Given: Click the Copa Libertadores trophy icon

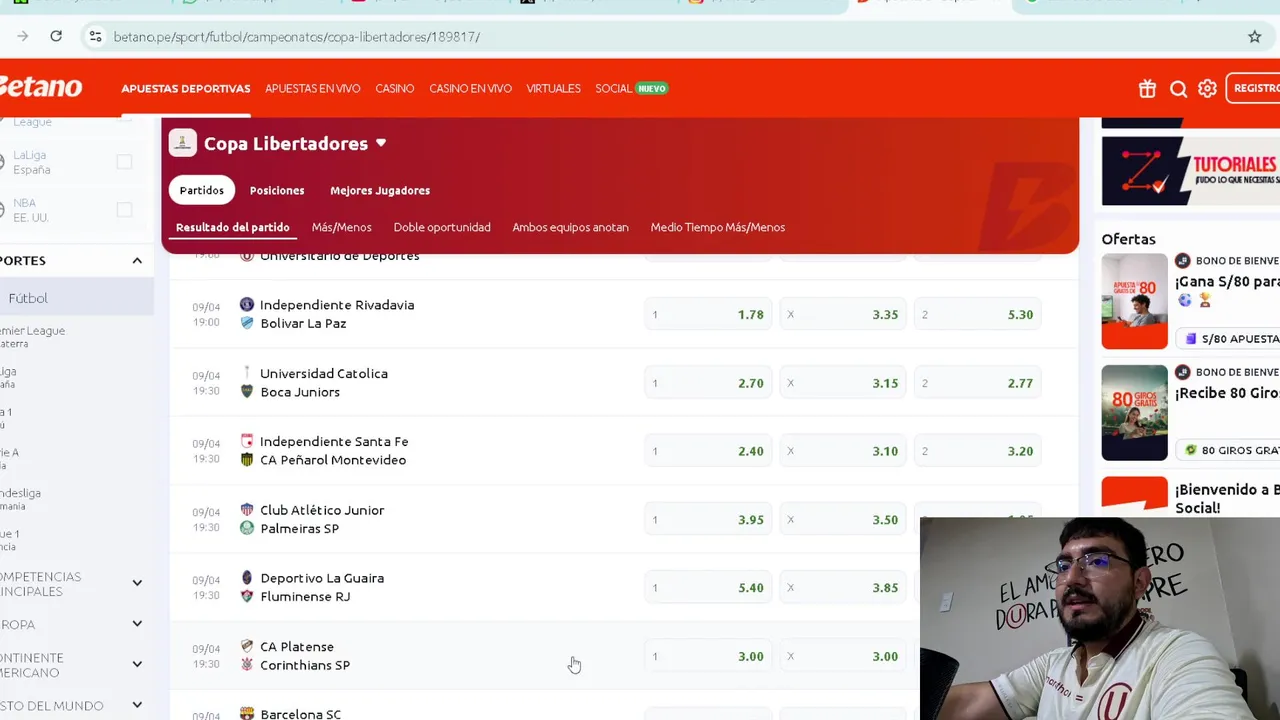Looking at the screenshot, I should (x=182, y=143).
